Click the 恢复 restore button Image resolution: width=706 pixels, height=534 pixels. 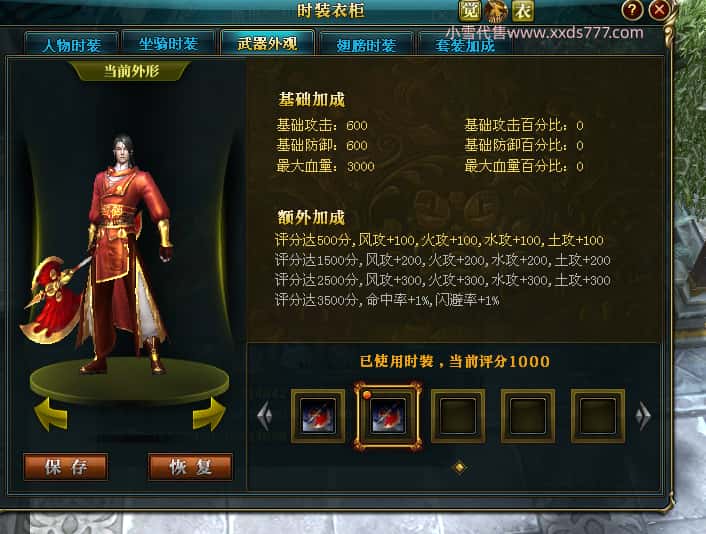coord(190,467)
